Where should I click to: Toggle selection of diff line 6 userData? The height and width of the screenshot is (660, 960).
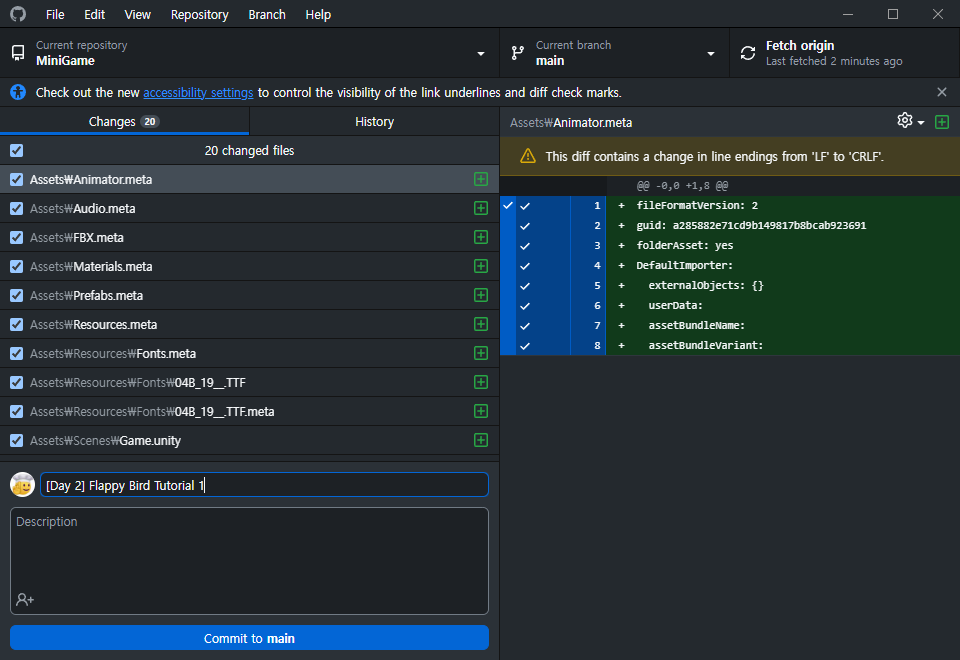[x=525, y=306]
